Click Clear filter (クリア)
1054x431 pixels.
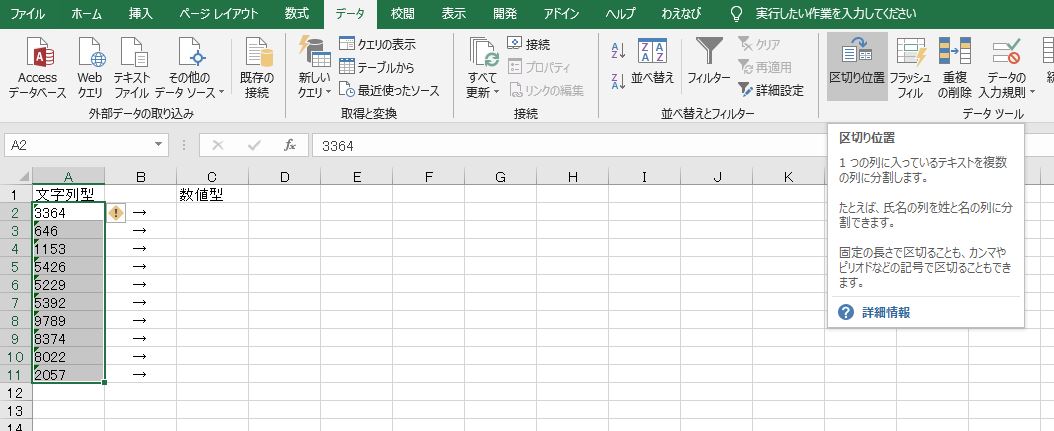click(x=760, y=44)
